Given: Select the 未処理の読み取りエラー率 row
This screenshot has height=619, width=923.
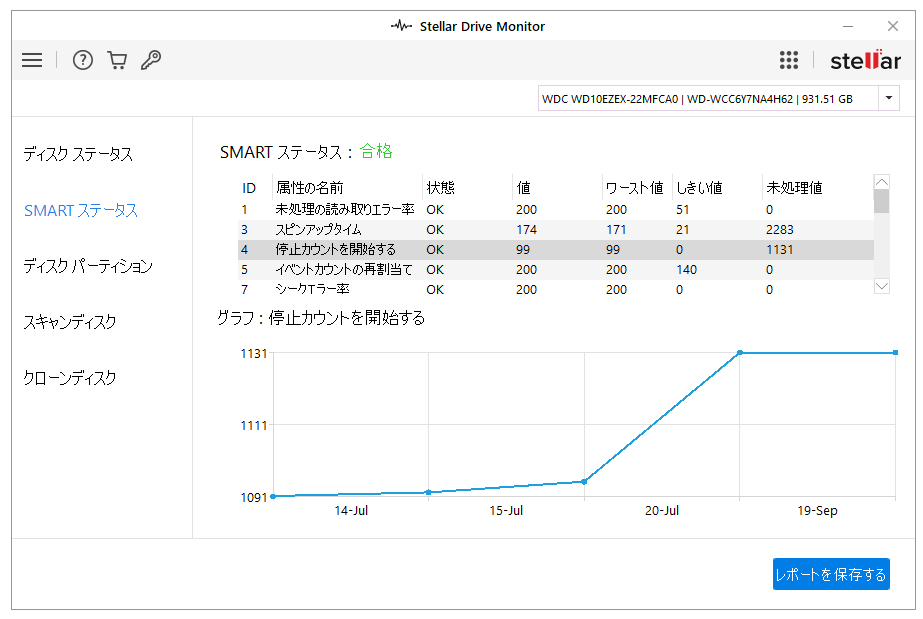Looking at the screenshot, I should (x=556, y=209).
